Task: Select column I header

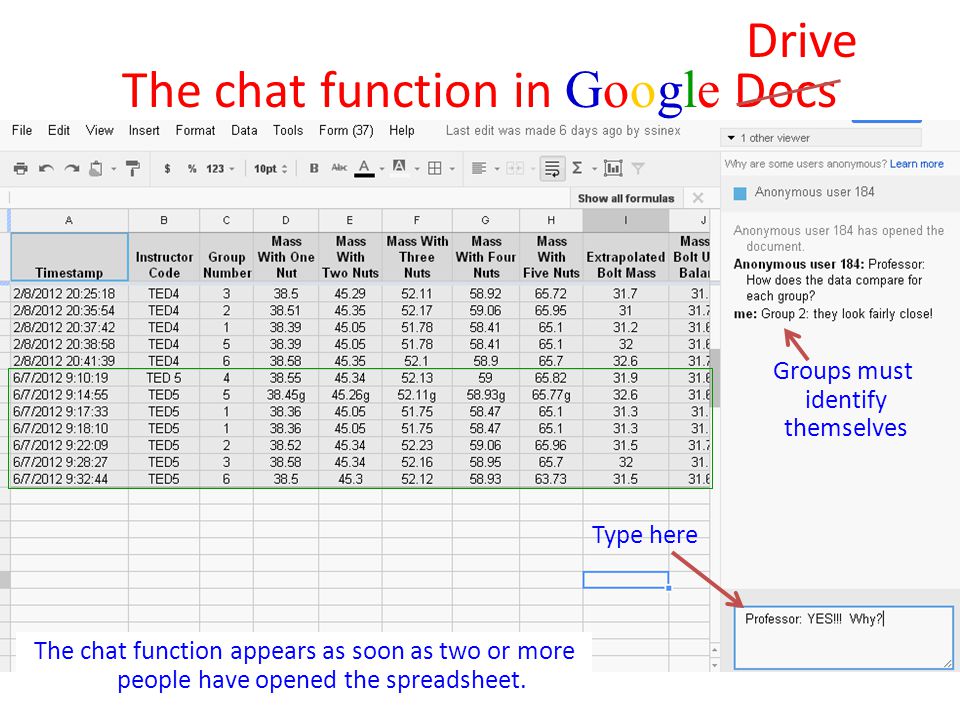Action: (x=626, y=220)
